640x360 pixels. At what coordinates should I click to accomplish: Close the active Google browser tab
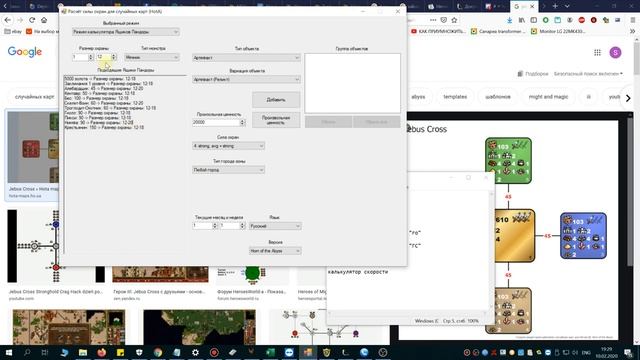pyautogui.click(x=532, y=7)
